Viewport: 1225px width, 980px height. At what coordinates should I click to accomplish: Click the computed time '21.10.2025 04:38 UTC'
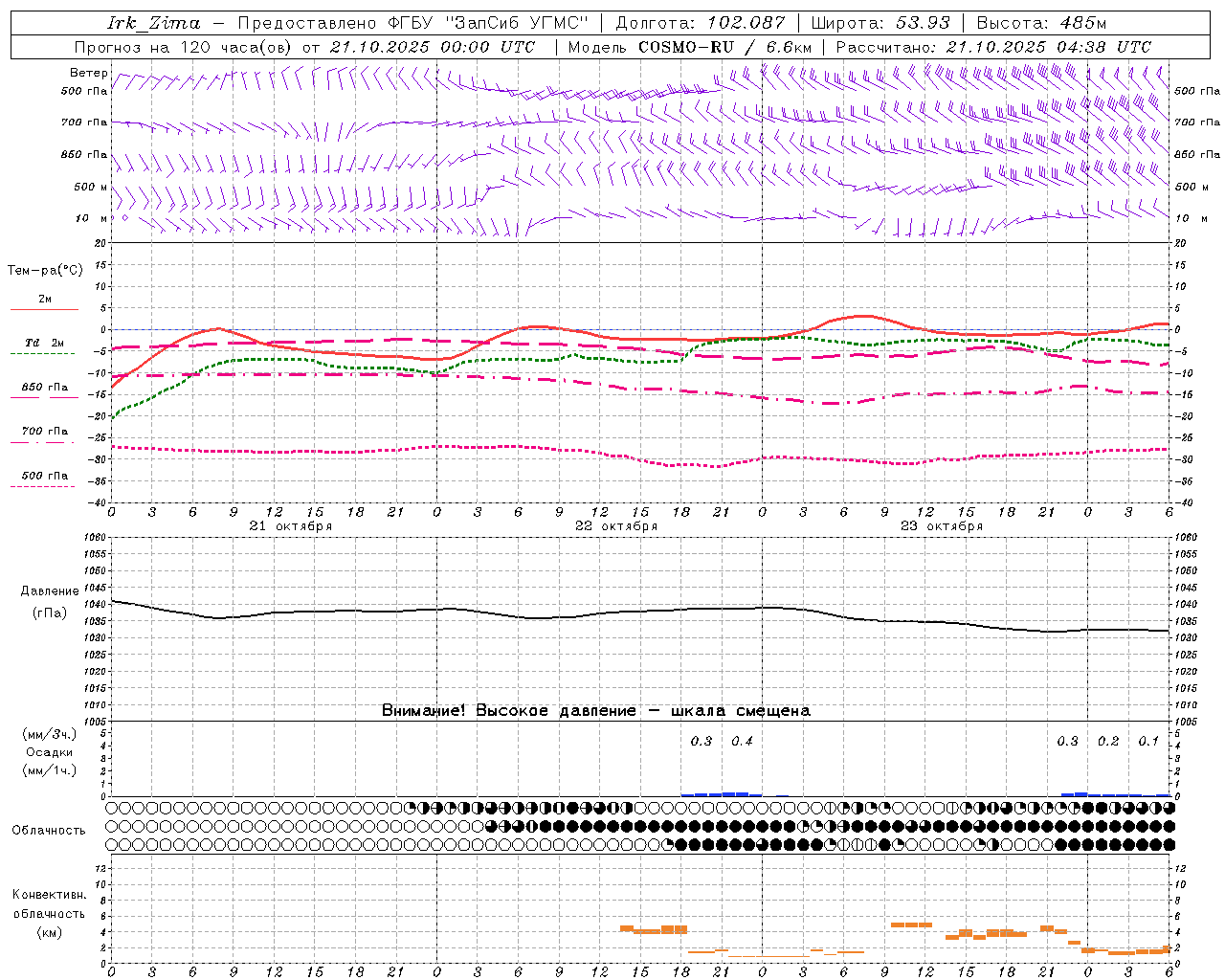click(1049, 47)
